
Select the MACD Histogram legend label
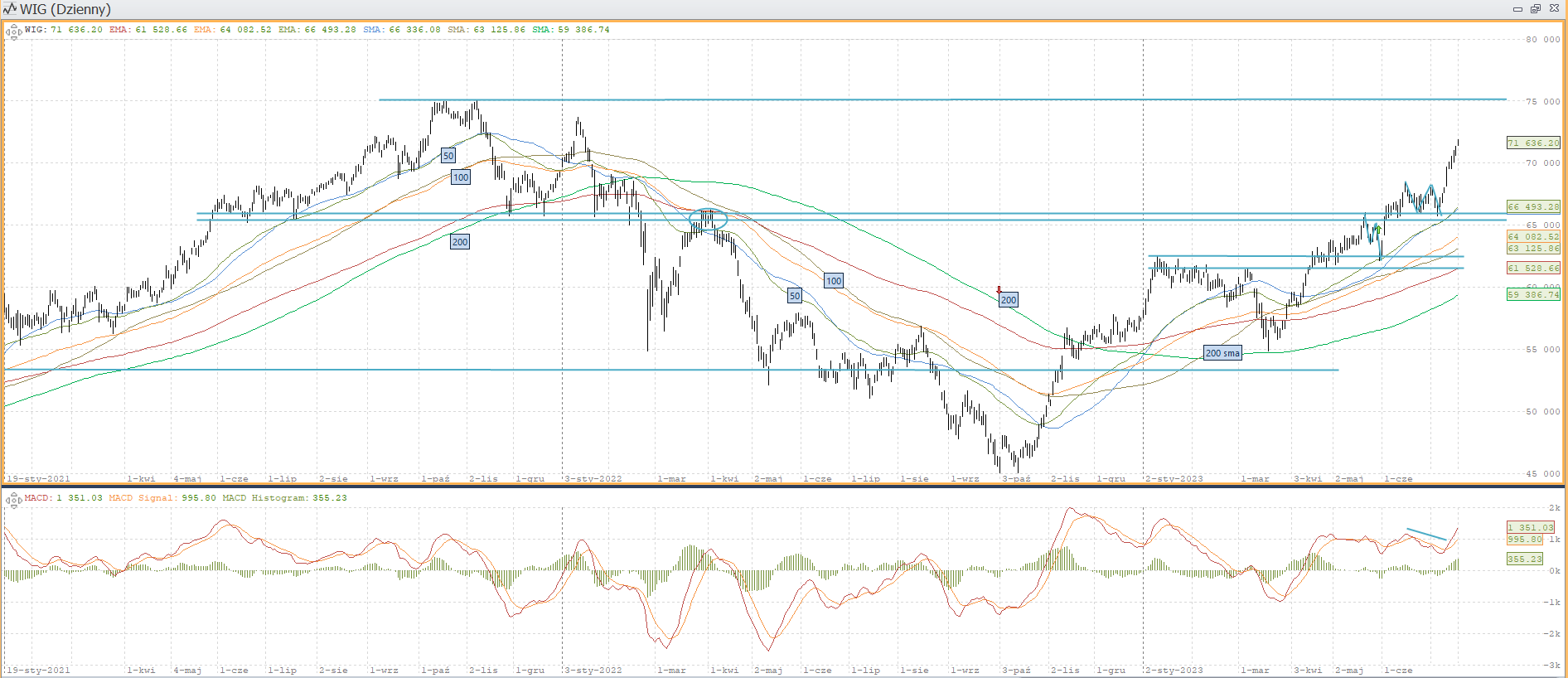(x=264, y=498)
